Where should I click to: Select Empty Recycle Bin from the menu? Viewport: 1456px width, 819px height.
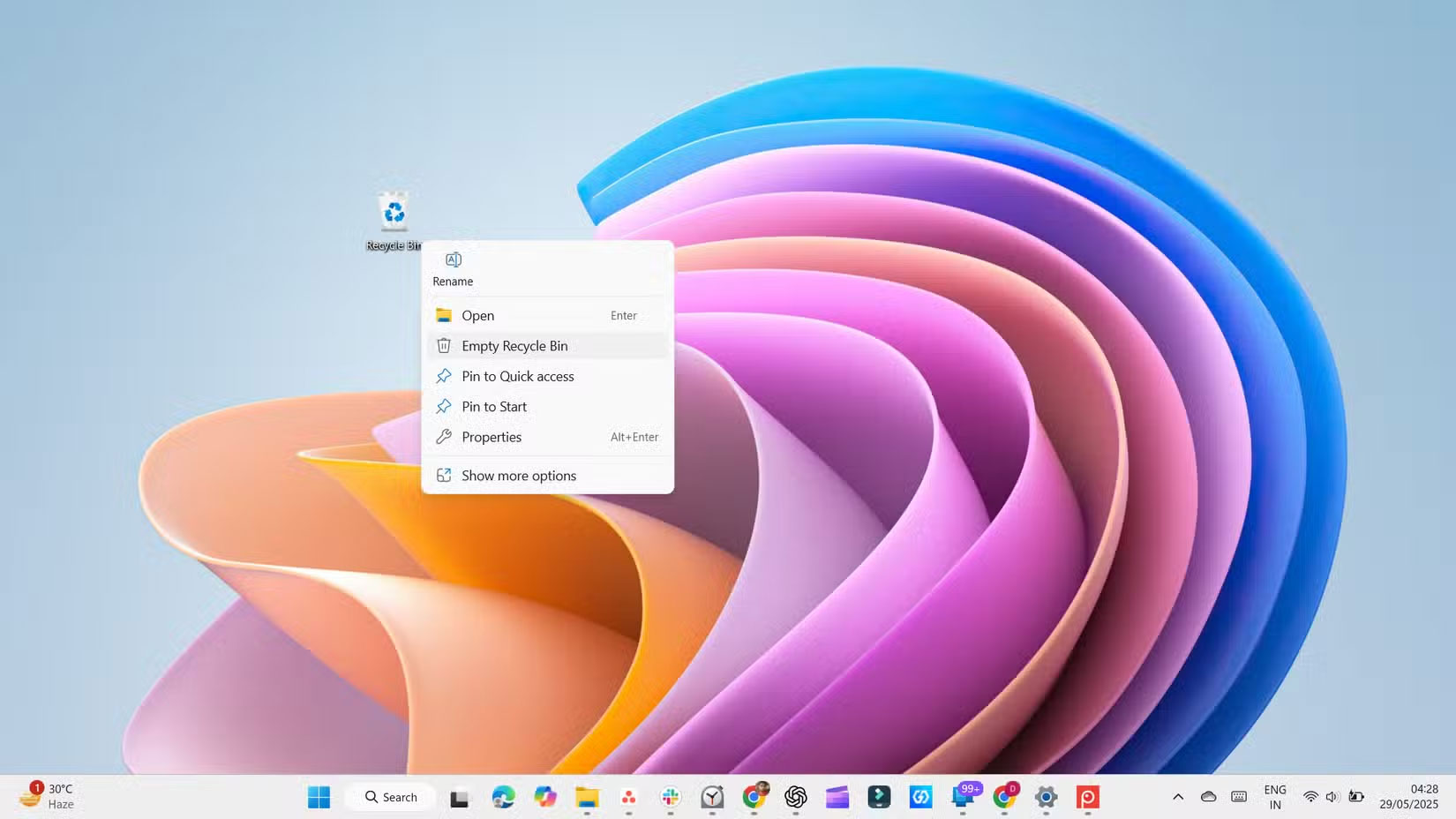point(514,345)
